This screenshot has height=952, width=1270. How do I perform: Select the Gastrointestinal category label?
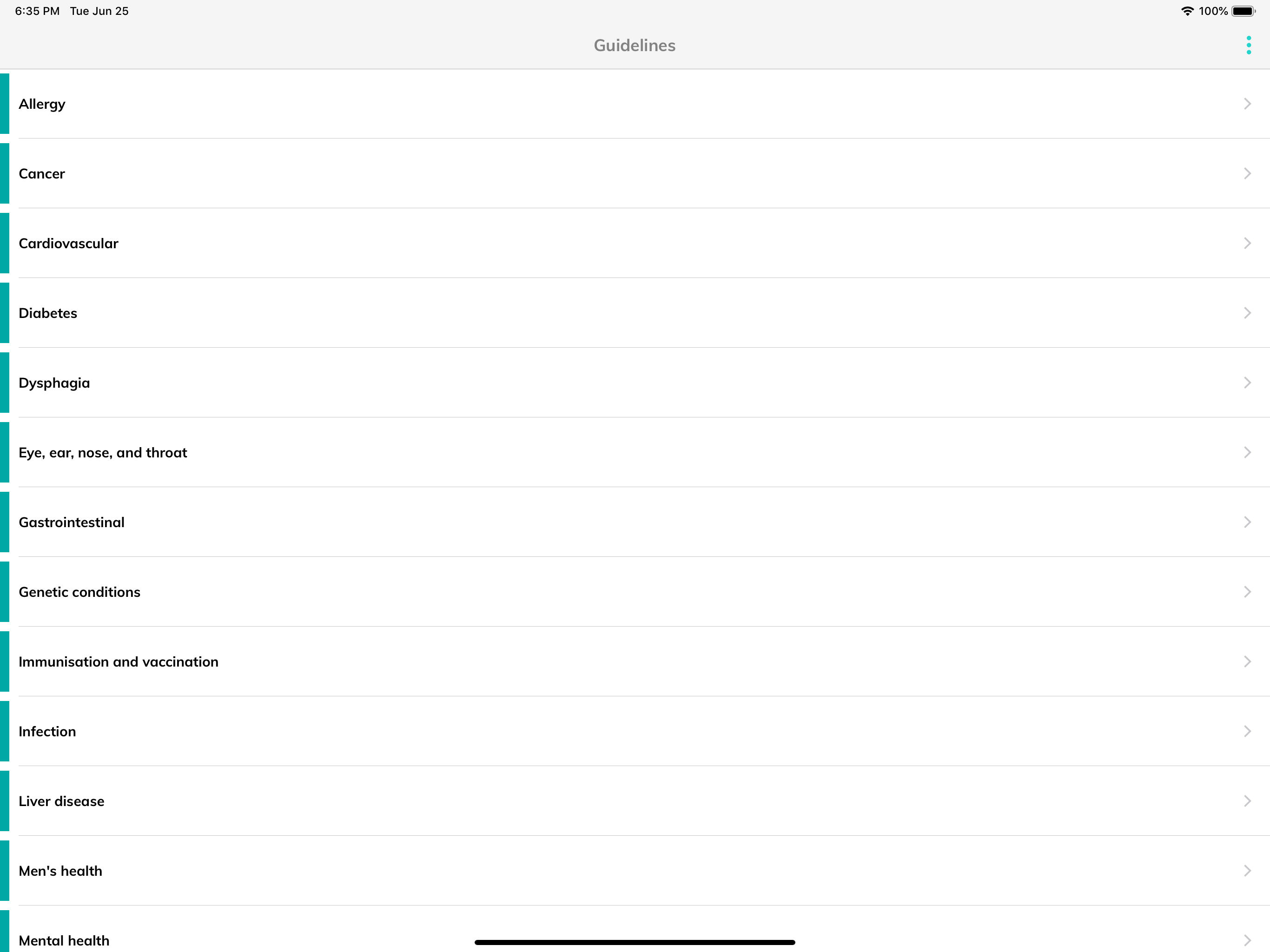pos(72,522)
